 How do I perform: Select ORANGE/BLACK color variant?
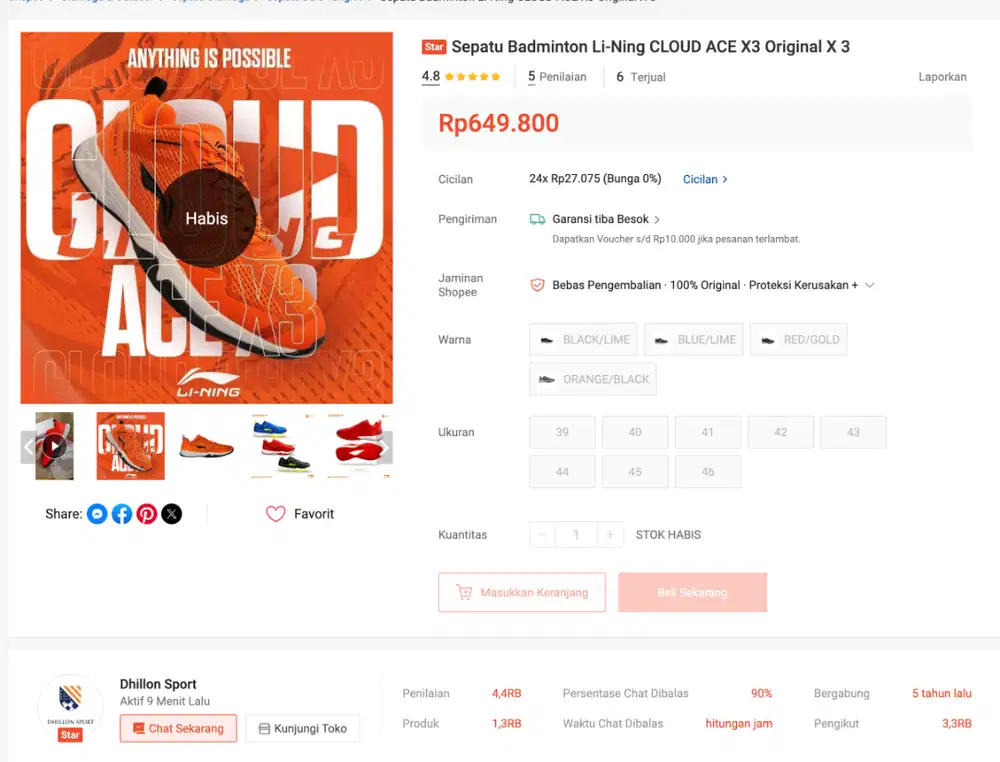pyautogui.click(x=592, y=379)
